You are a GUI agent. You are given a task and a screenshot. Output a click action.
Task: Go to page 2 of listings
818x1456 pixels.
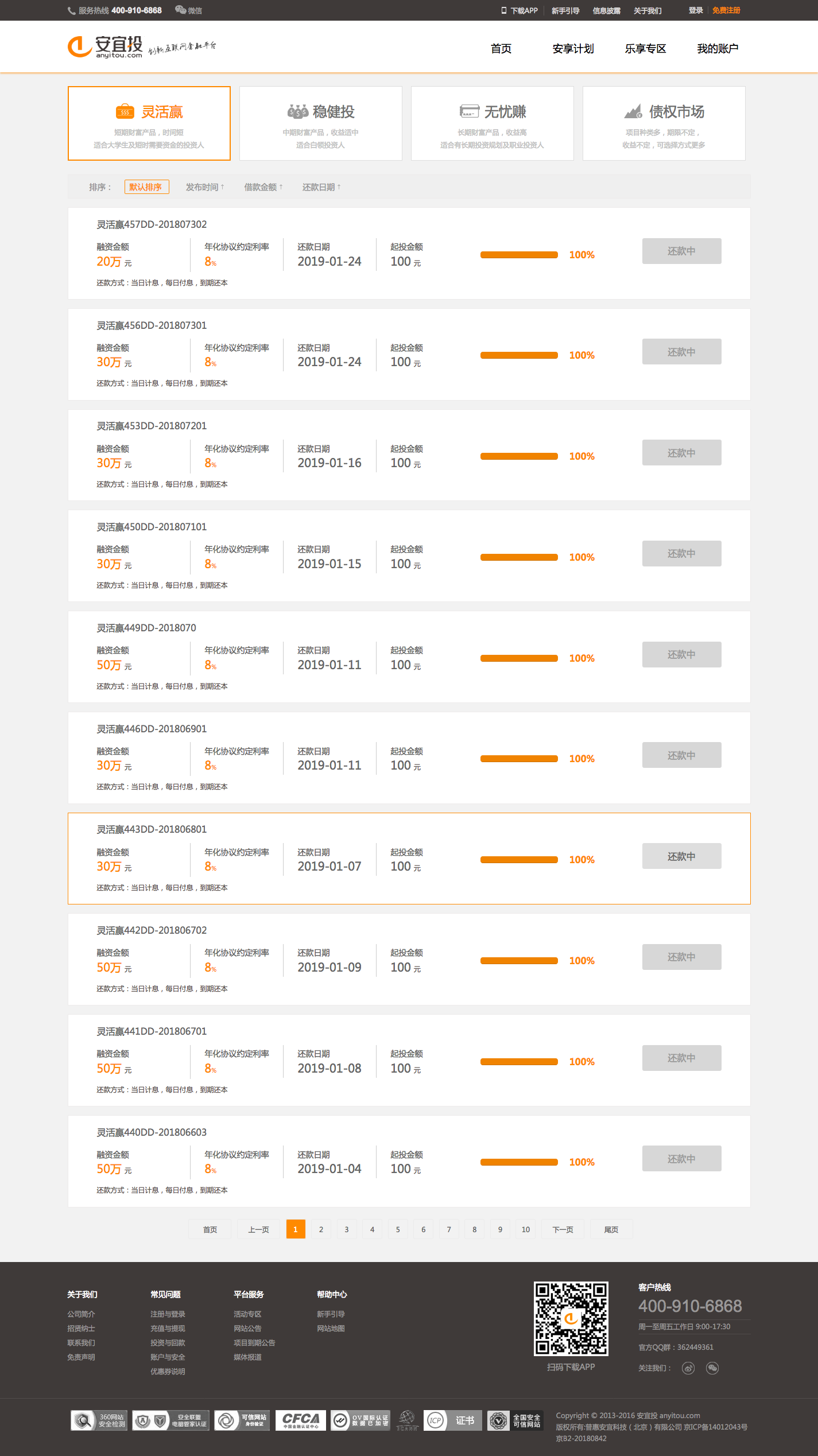pyautogui.click(x=321, y=1229)
